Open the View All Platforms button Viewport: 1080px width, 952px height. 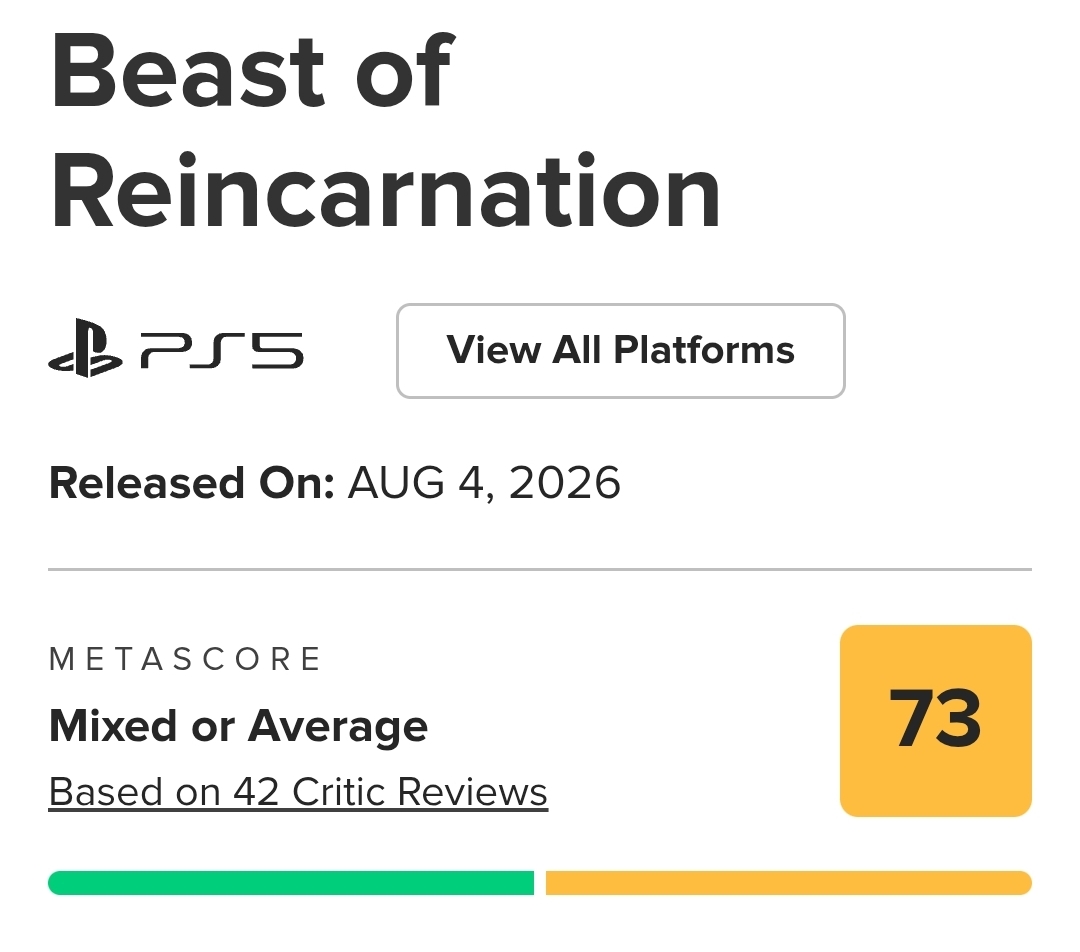(x=621, y=351)
